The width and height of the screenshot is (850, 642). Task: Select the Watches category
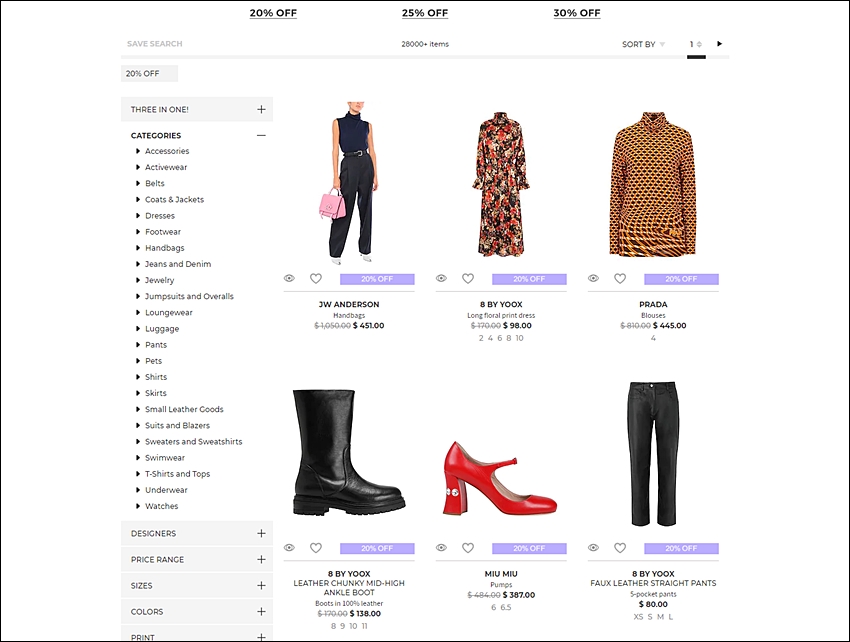coord(162,506)
